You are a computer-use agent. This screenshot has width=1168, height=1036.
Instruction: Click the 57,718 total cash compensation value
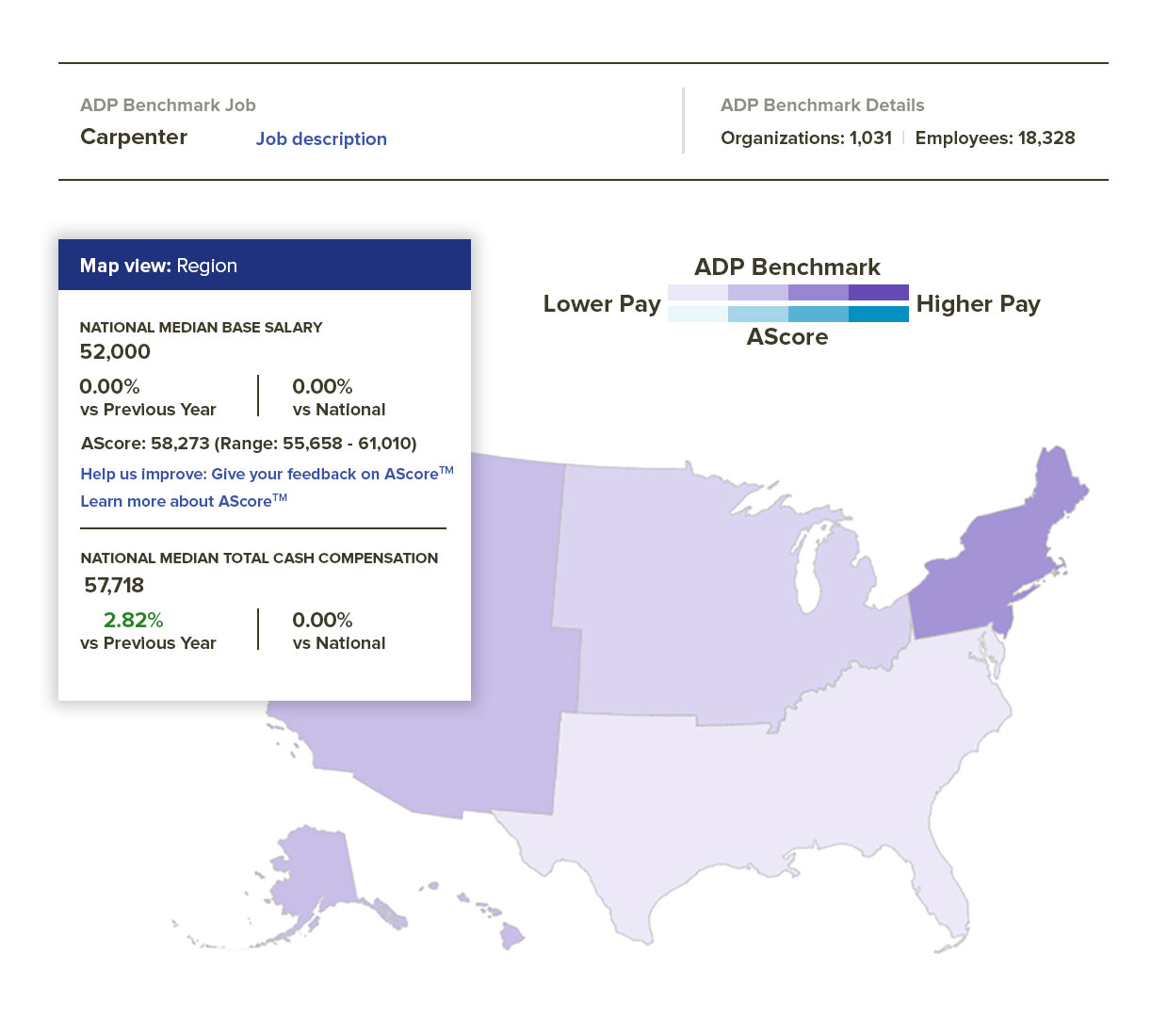point(114,586)
